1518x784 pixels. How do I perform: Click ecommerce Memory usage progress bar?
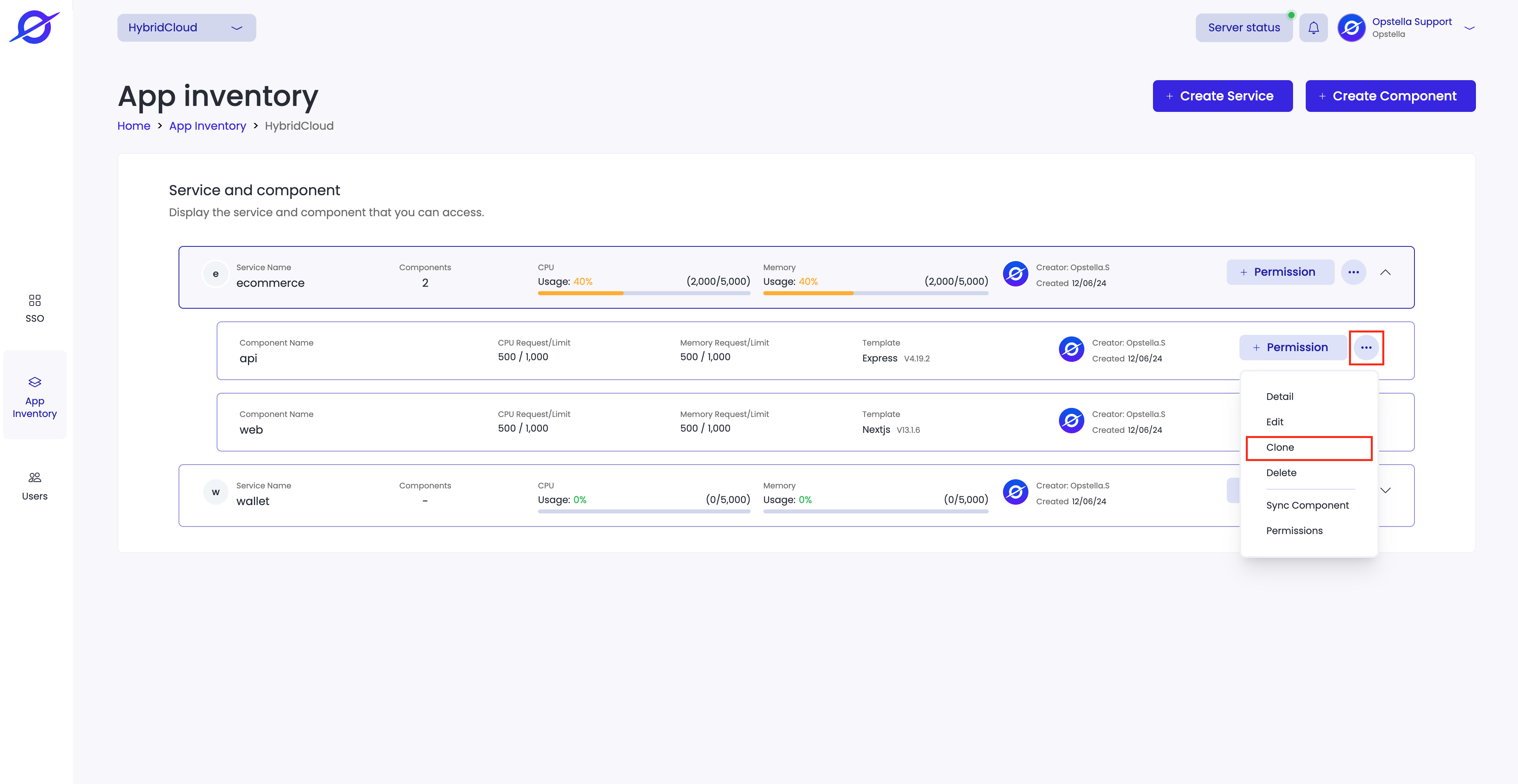876,293
